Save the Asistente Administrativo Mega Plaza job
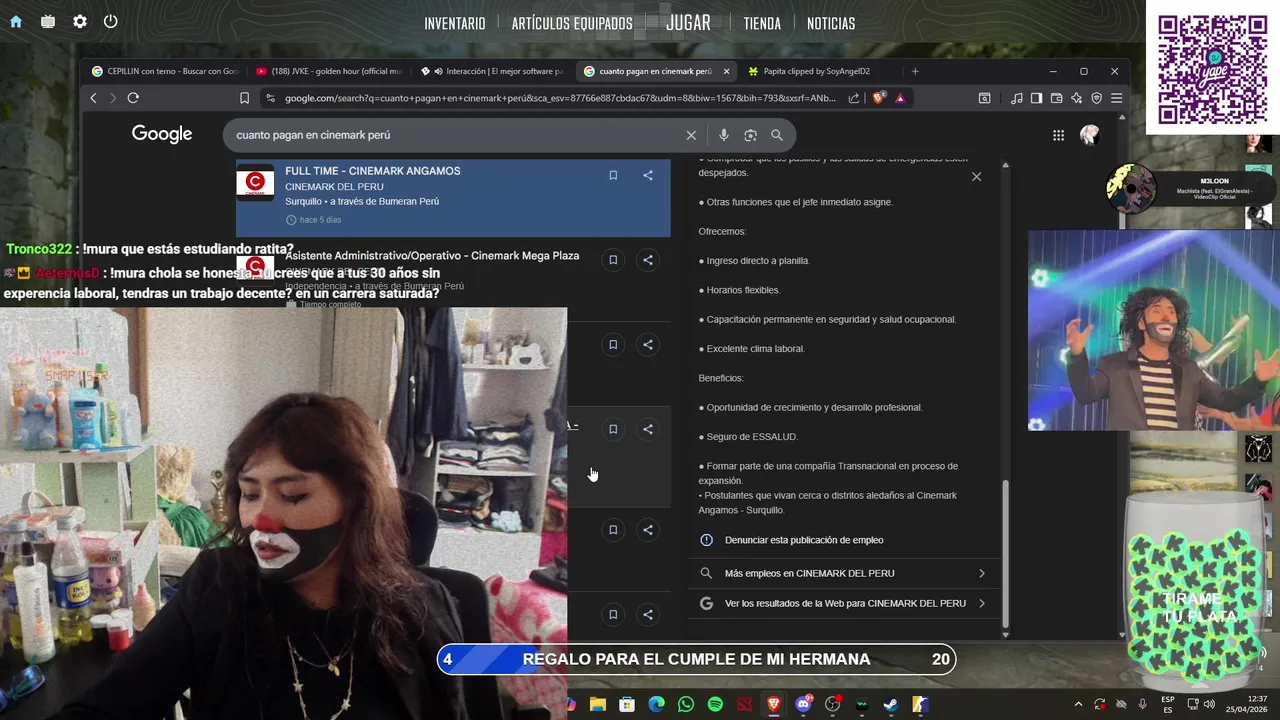Image resolution: width=1280 pixels, height=720 pixels. click(613, 260)
